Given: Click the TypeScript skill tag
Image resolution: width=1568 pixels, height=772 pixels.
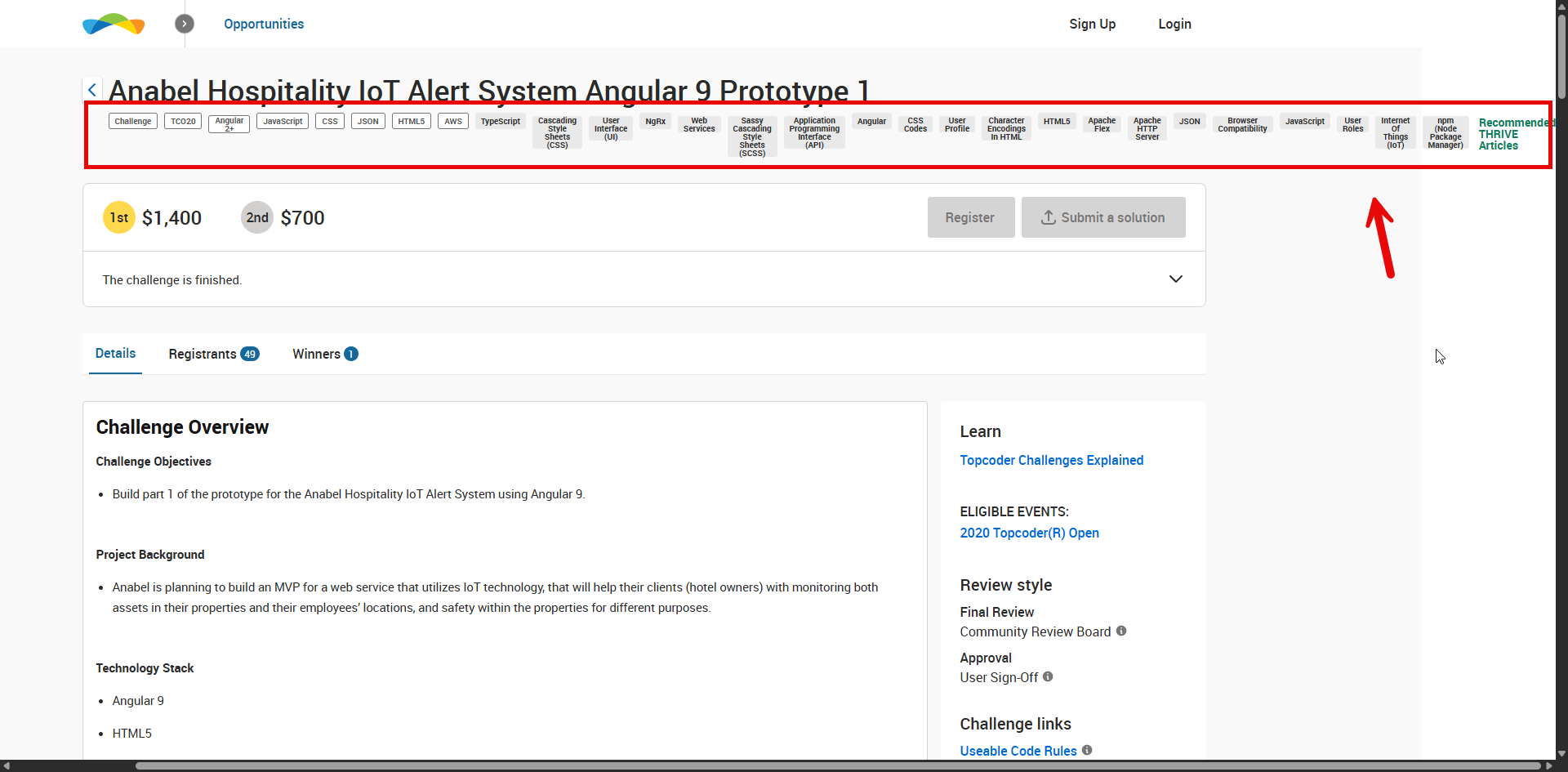Looking at the screenshot, I should pyautogui.click(x=500, y=122).
